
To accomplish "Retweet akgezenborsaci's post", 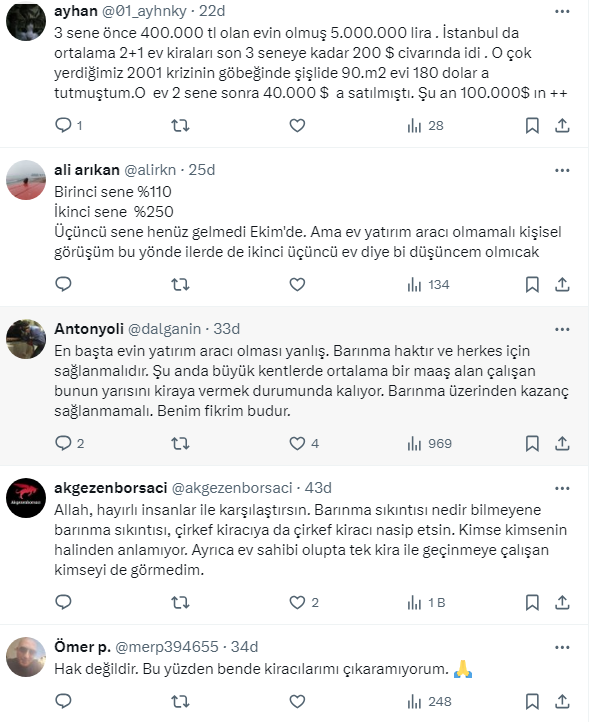I will pyautogui.click(x=180, y=602).
